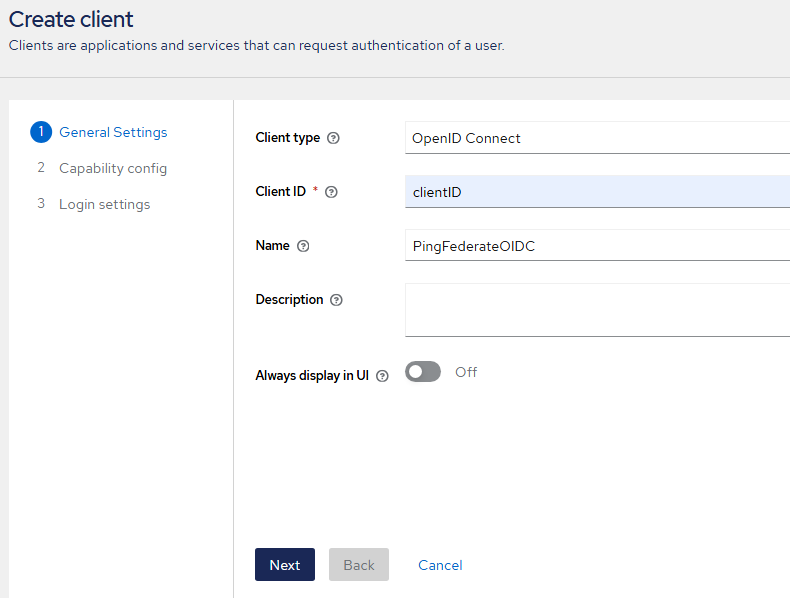
Task: Click the question mark next to Name
Action: [303, 246]
